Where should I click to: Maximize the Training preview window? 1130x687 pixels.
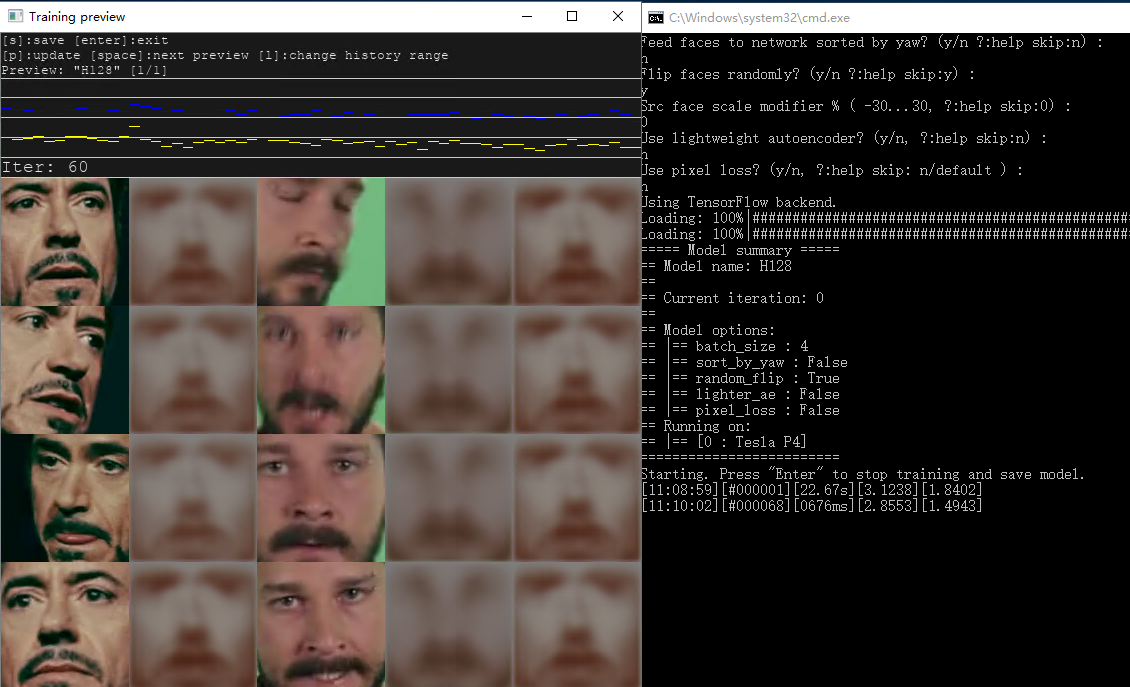pyautogui.click(x=571, y=16)
